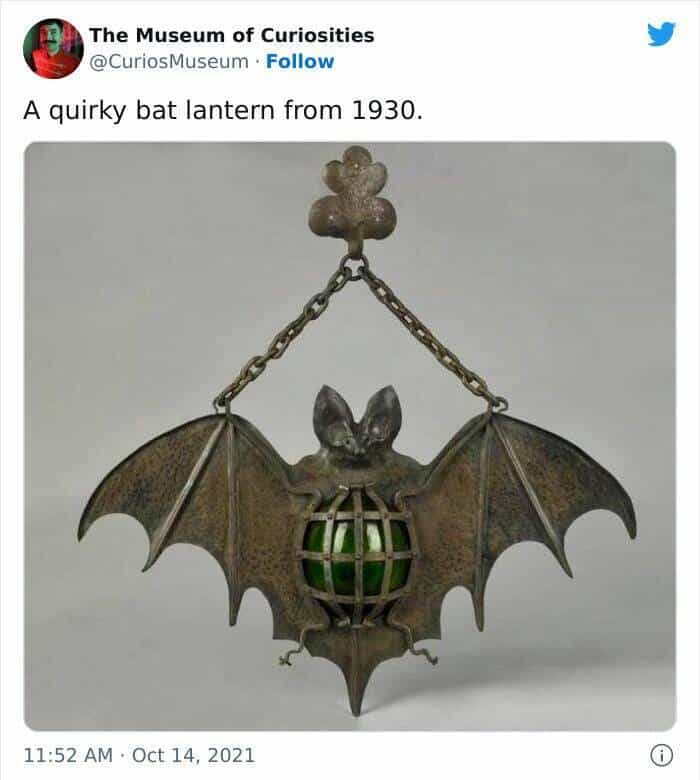This screenshot has width=700, height=780.
Task: Follow the CuriosMuseum account
Action: click(x=300, y=61)
